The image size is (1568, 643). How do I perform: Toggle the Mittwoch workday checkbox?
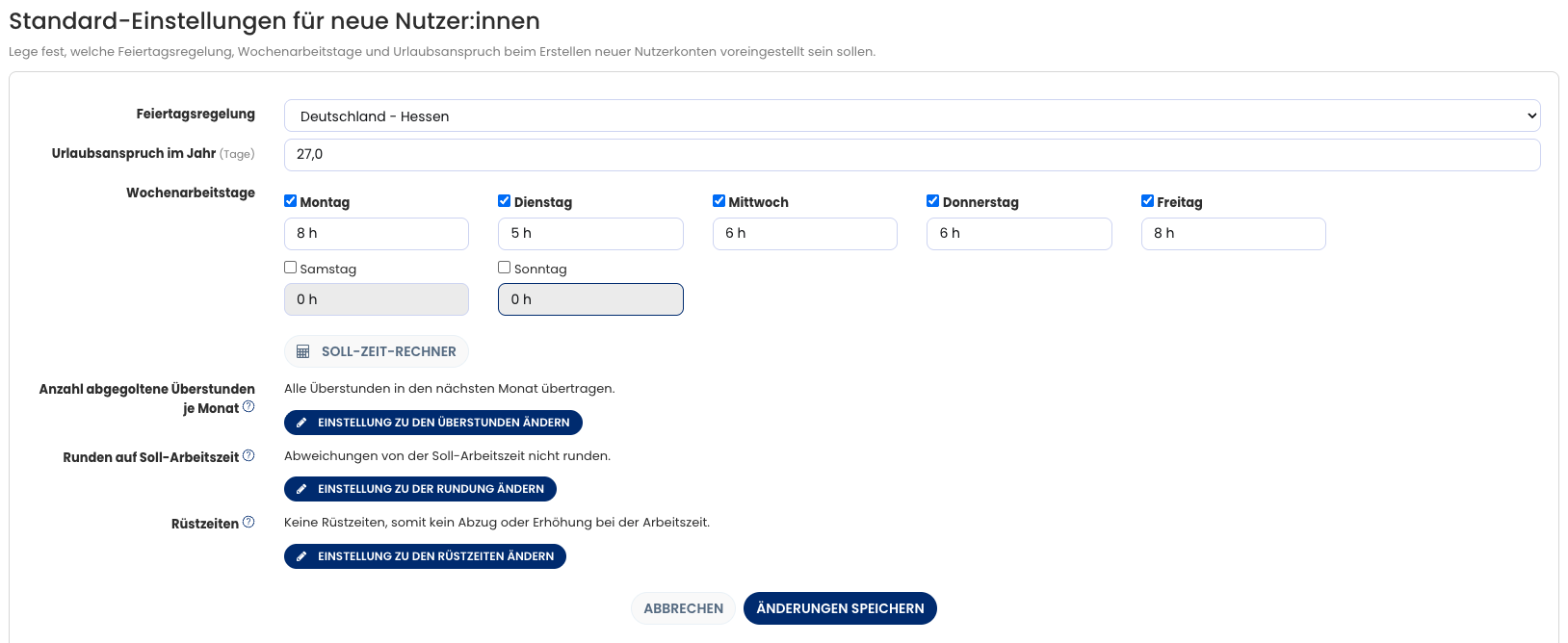pos(719,201)
